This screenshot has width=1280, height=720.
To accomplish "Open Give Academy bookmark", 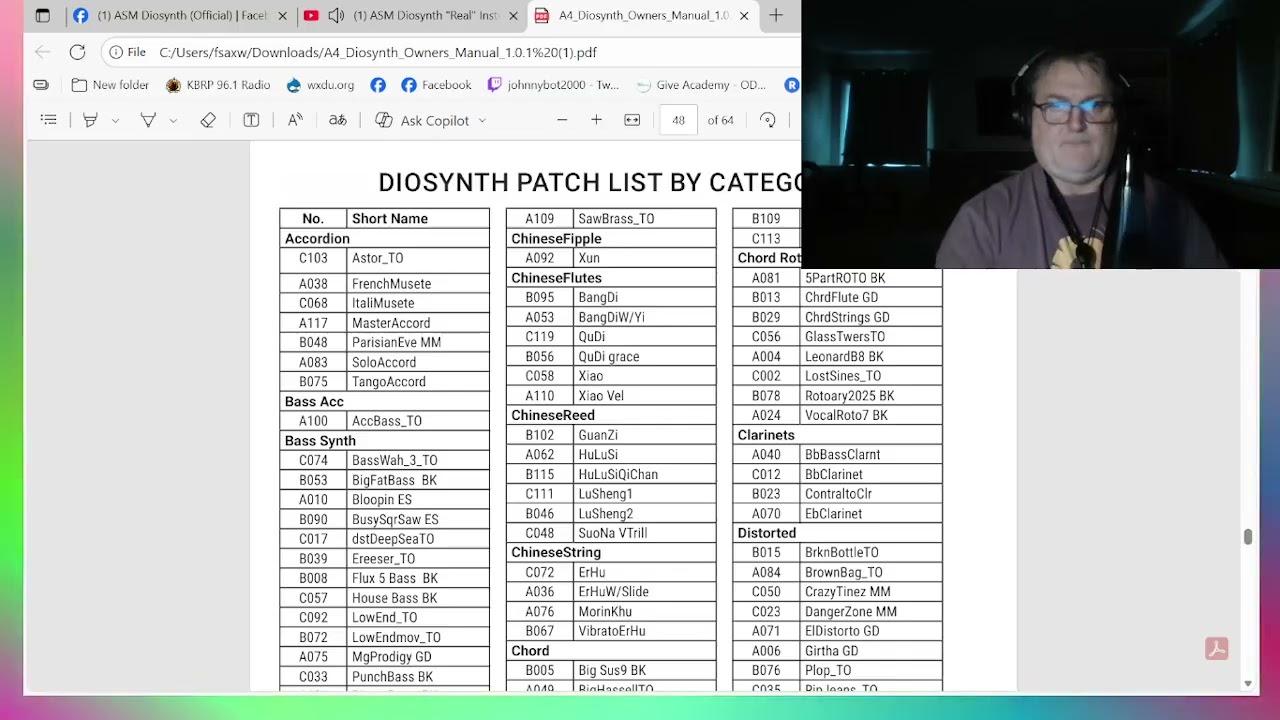I will click(x=701, y=85).
